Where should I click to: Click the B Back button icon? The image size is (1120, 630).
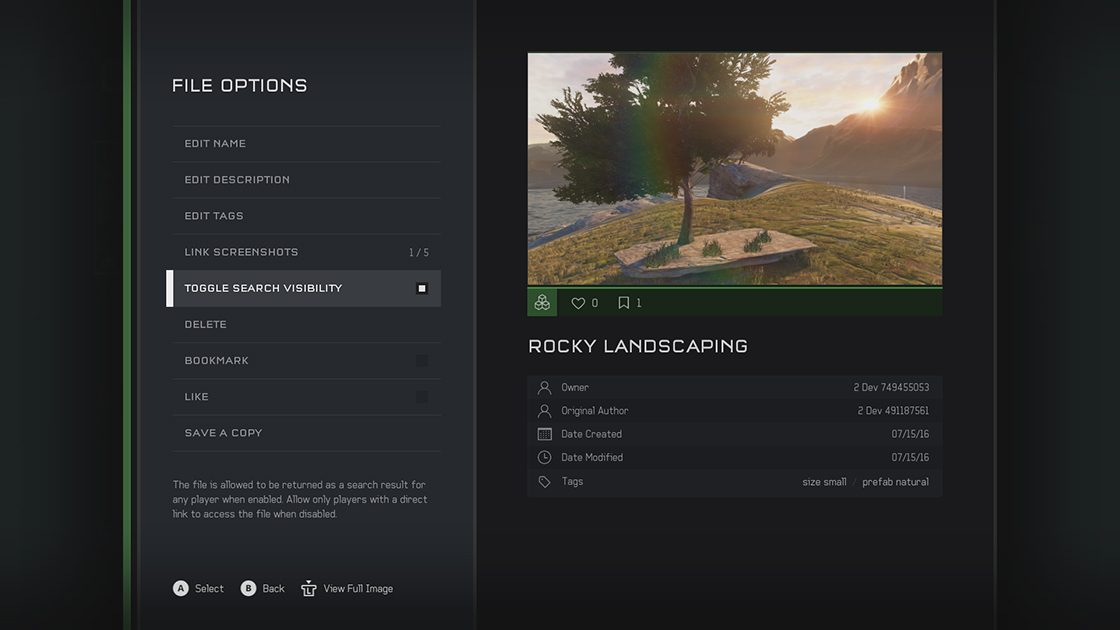[248, 588]
